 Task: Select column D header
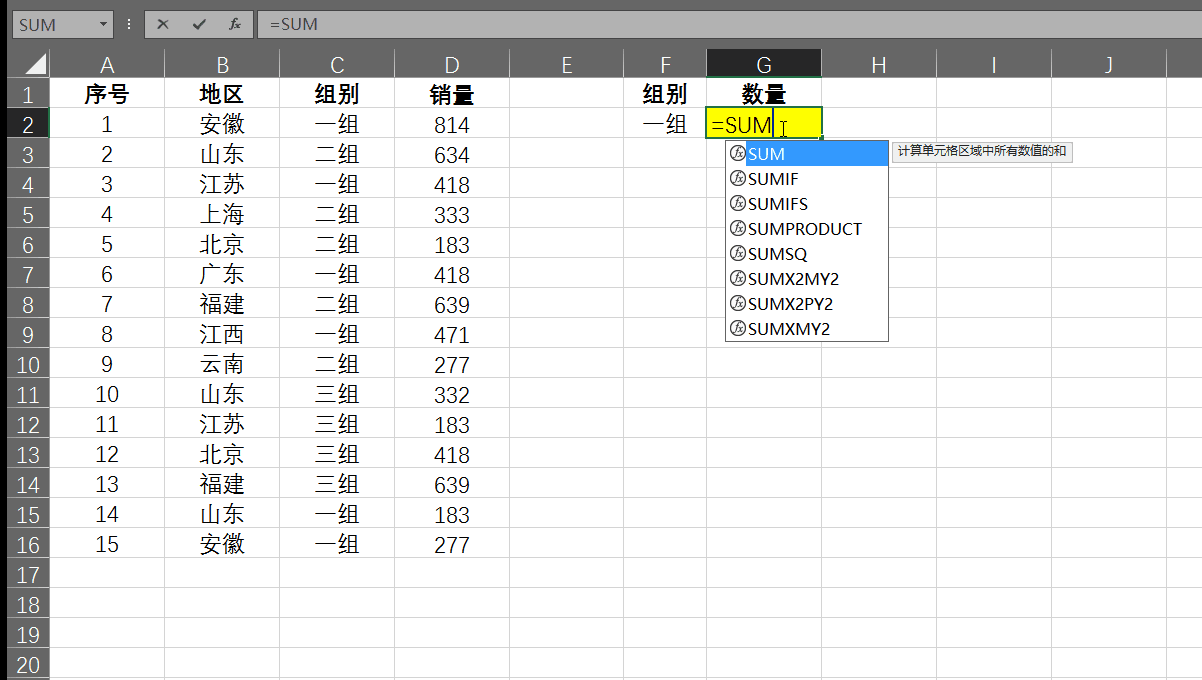[x=452, y=65]
